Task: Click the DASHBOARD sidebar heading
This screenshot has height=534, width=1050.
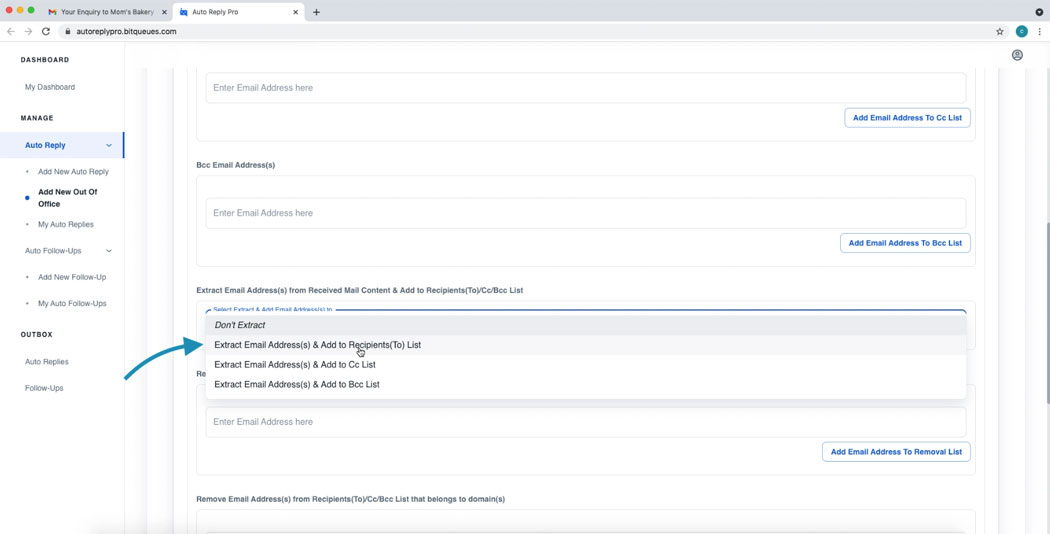Action: 45,60
